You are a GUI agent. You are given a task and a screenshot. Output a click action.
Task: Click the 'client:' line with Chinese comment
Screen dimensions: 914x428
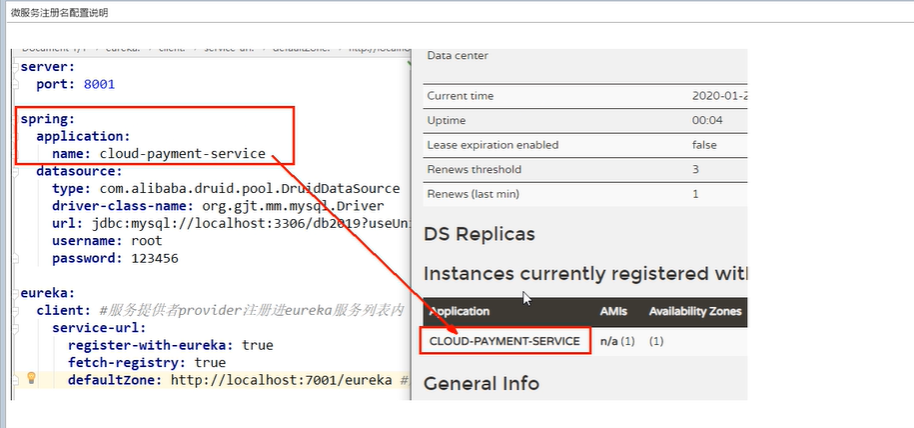click(x=220, y=311)
